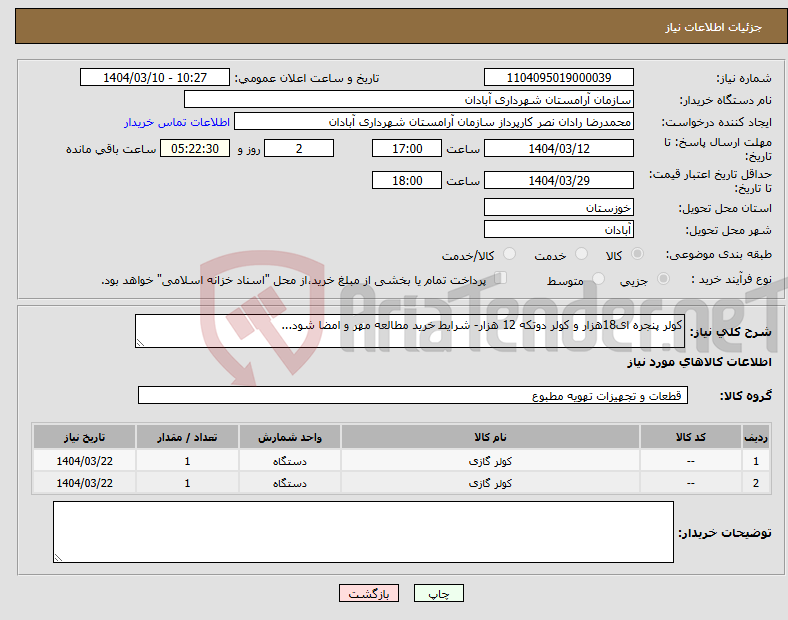Click date 1404/03/22 in row 1
This screenshot has height=620, width=788.
(x=84, y=461)
